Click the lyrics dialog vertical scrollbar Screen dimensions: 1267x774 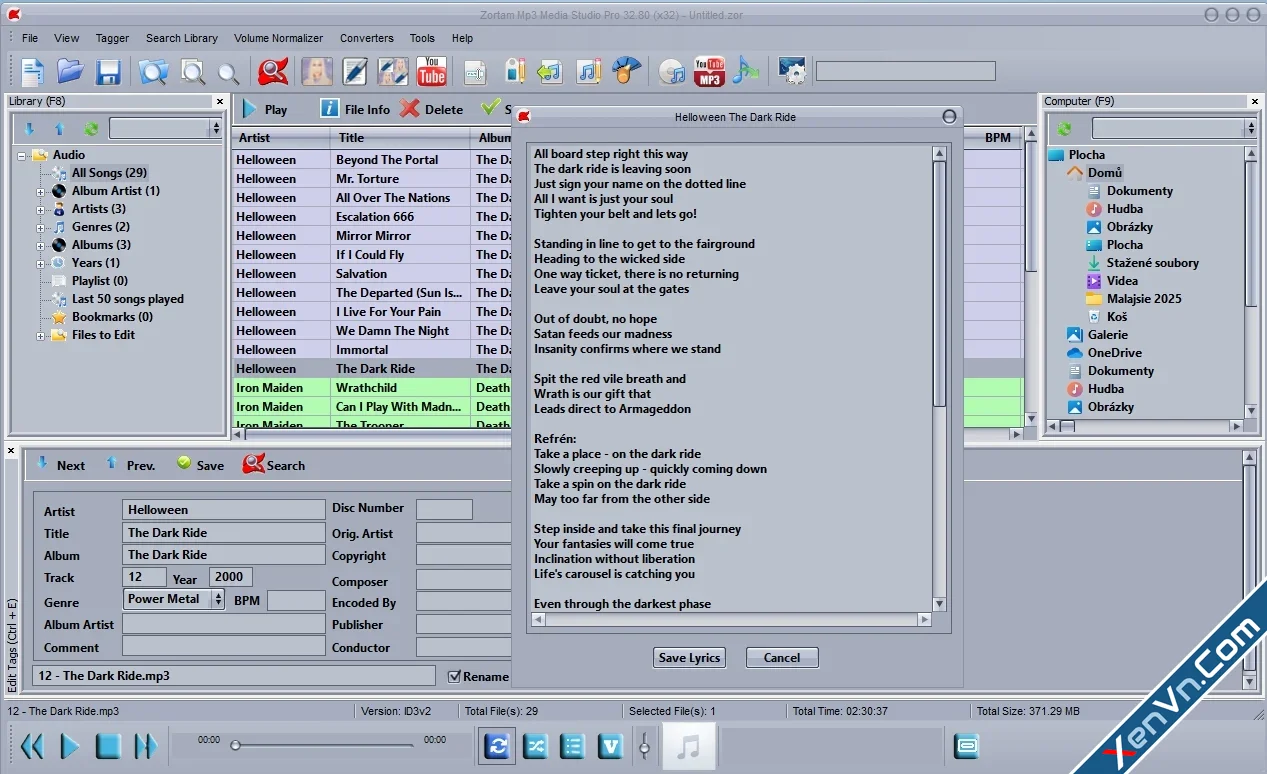coord(939,378)
